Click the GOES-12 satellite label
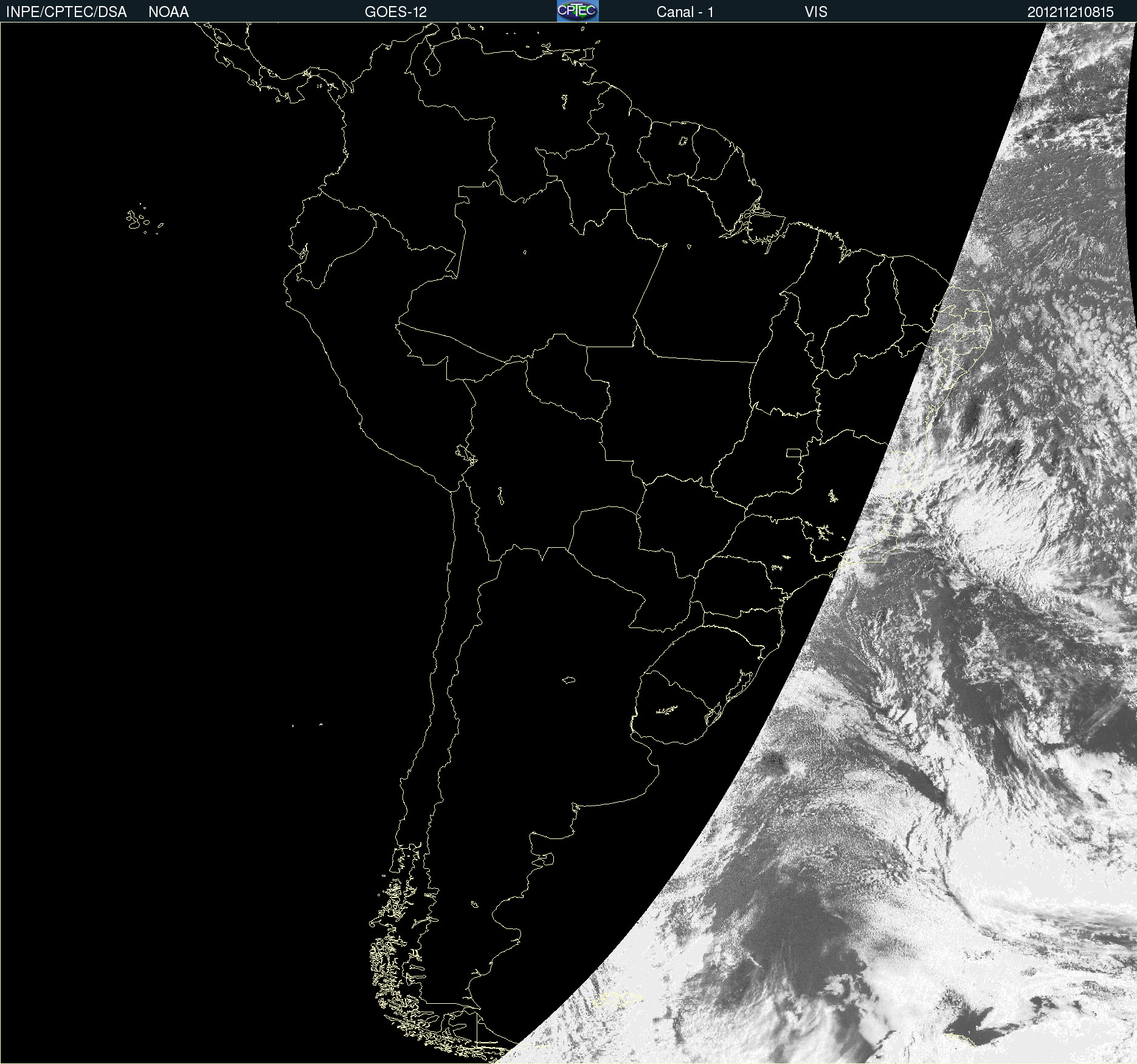 click(x=396, y=12)
